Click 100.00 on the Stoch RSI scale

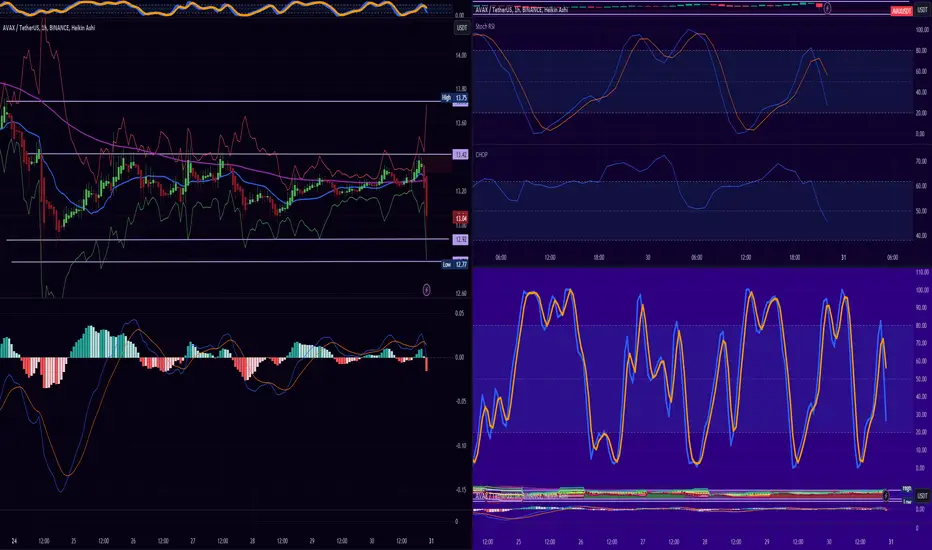pos(922,30)
